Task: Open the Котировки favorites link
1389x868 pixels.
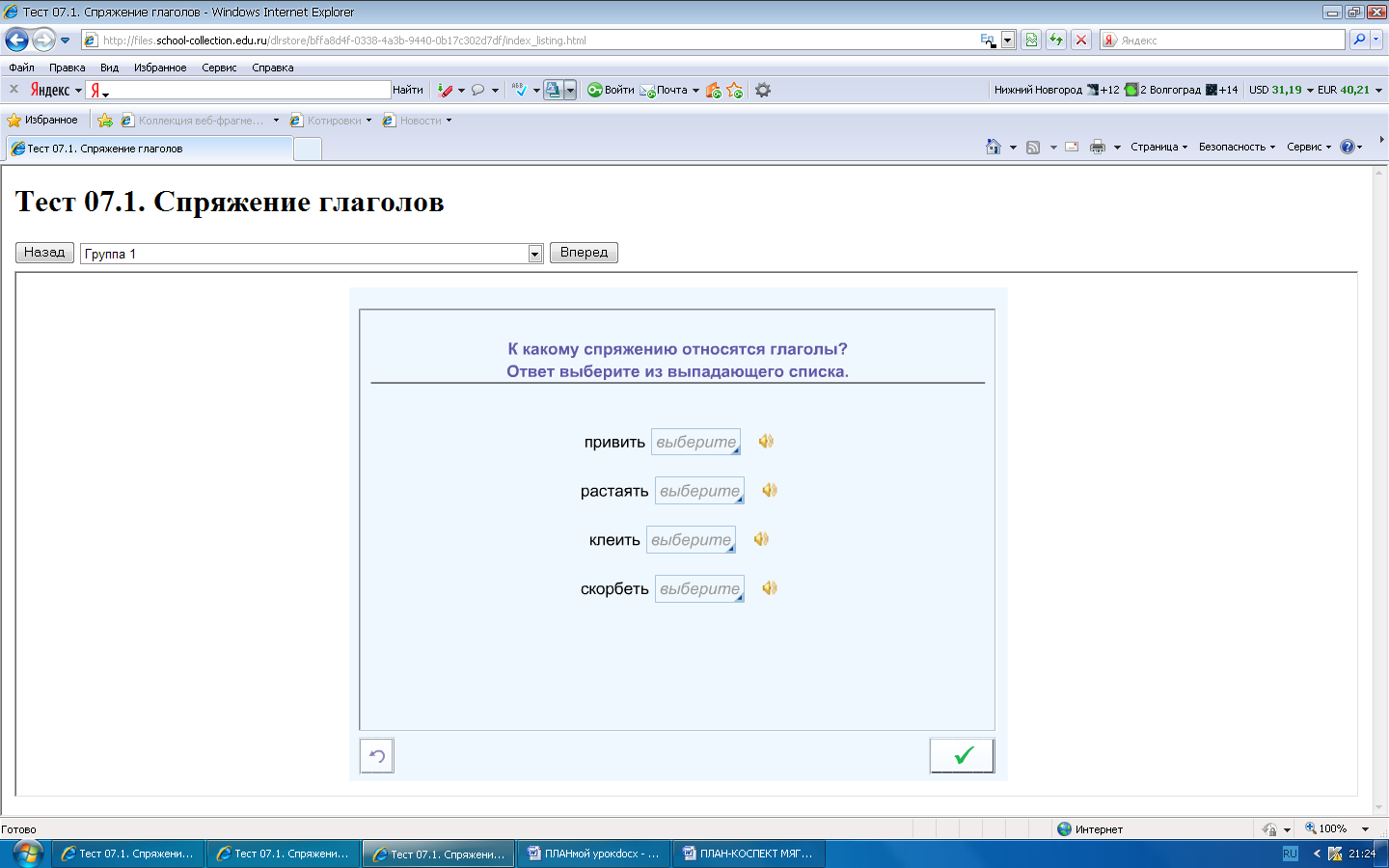Action: [331, 121]
